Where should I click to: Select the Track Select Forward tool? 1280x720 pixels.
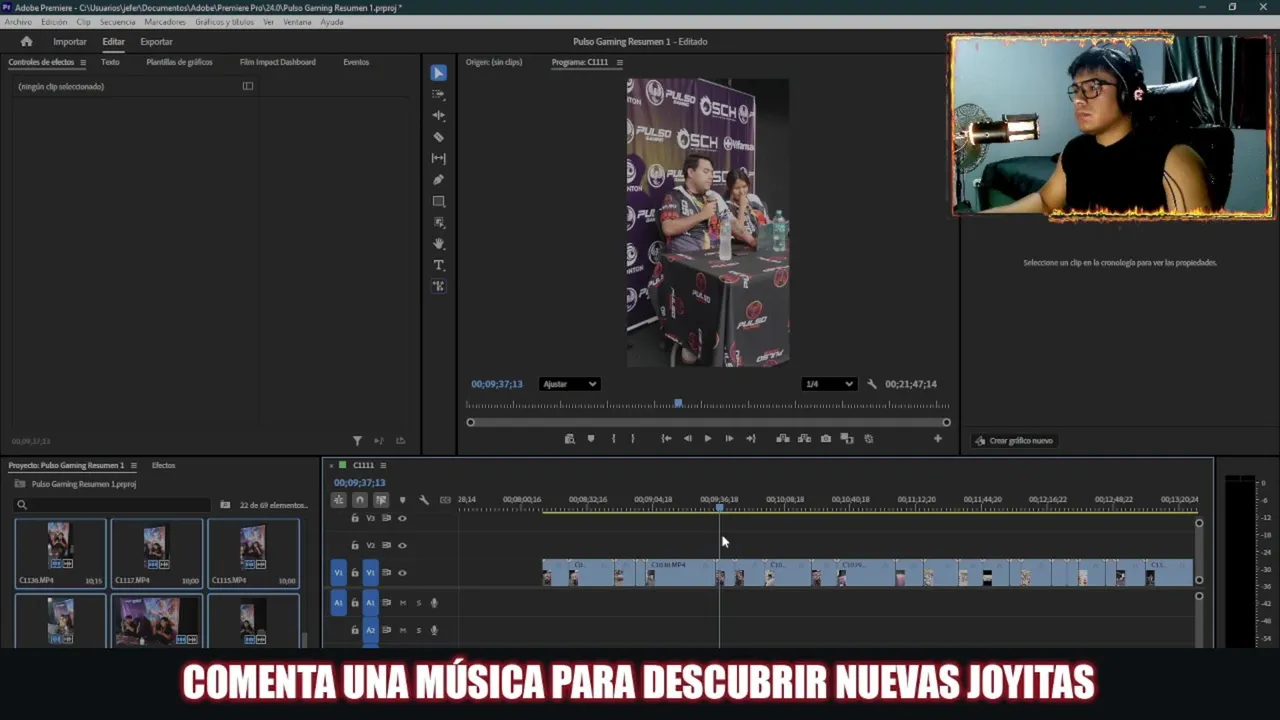point(438,94)
